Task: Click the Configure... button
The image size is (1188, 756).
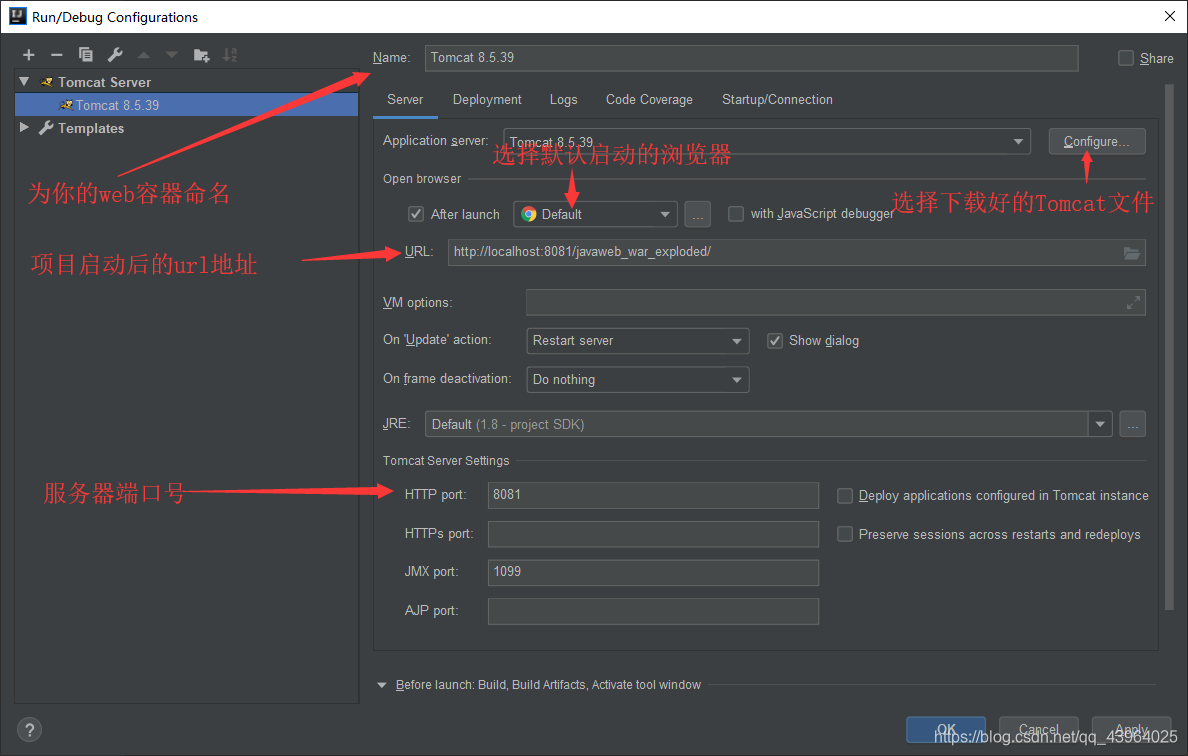Action: (x=1097, y=142)
